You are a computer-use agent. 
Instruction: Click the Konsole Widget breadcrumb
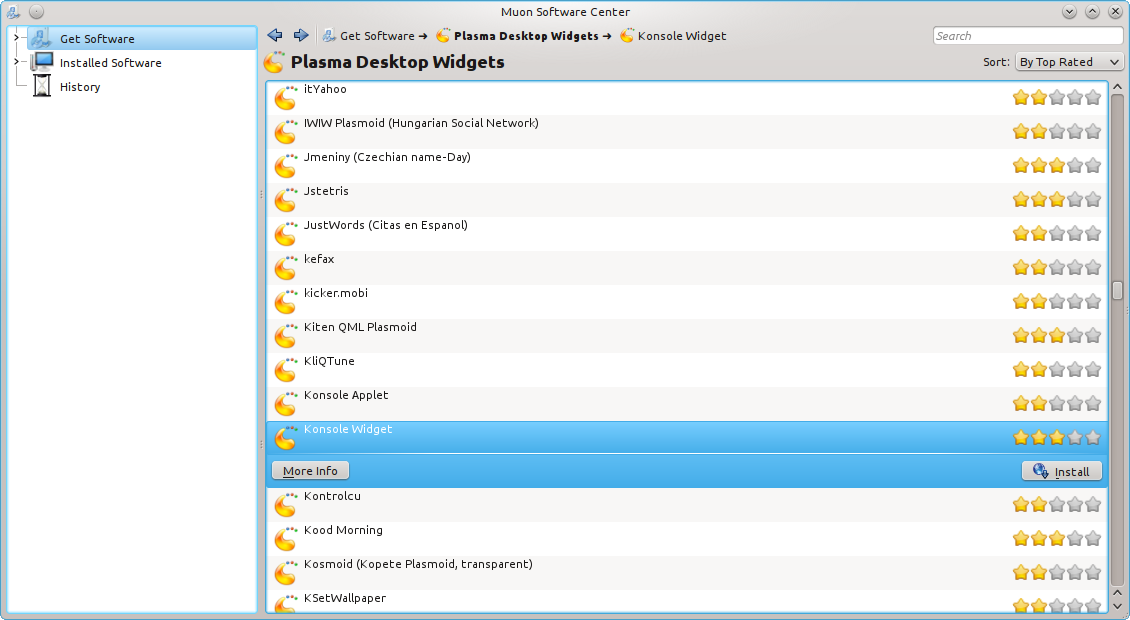pos(673,35)
